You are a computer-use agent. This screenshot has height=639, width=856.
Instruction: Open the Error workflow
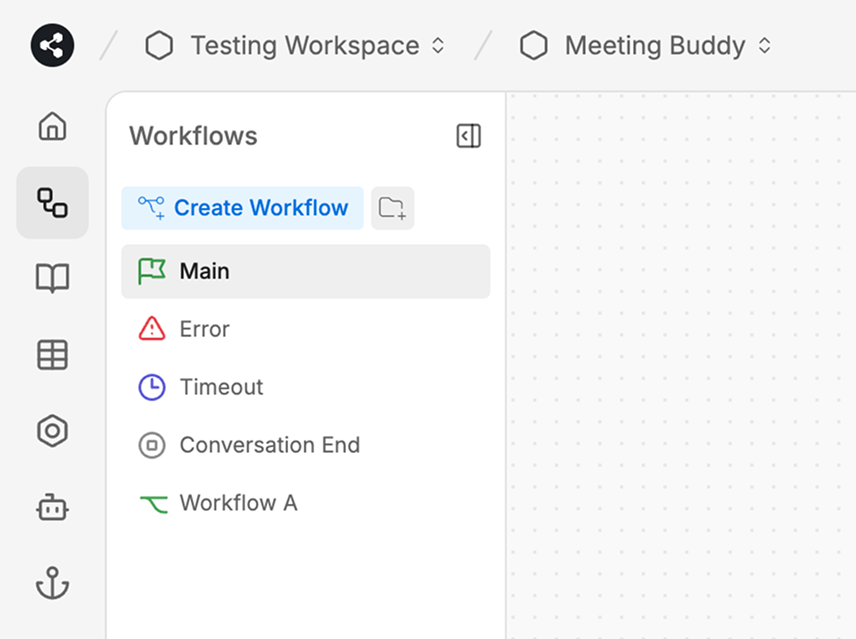[x=204, y=329]
